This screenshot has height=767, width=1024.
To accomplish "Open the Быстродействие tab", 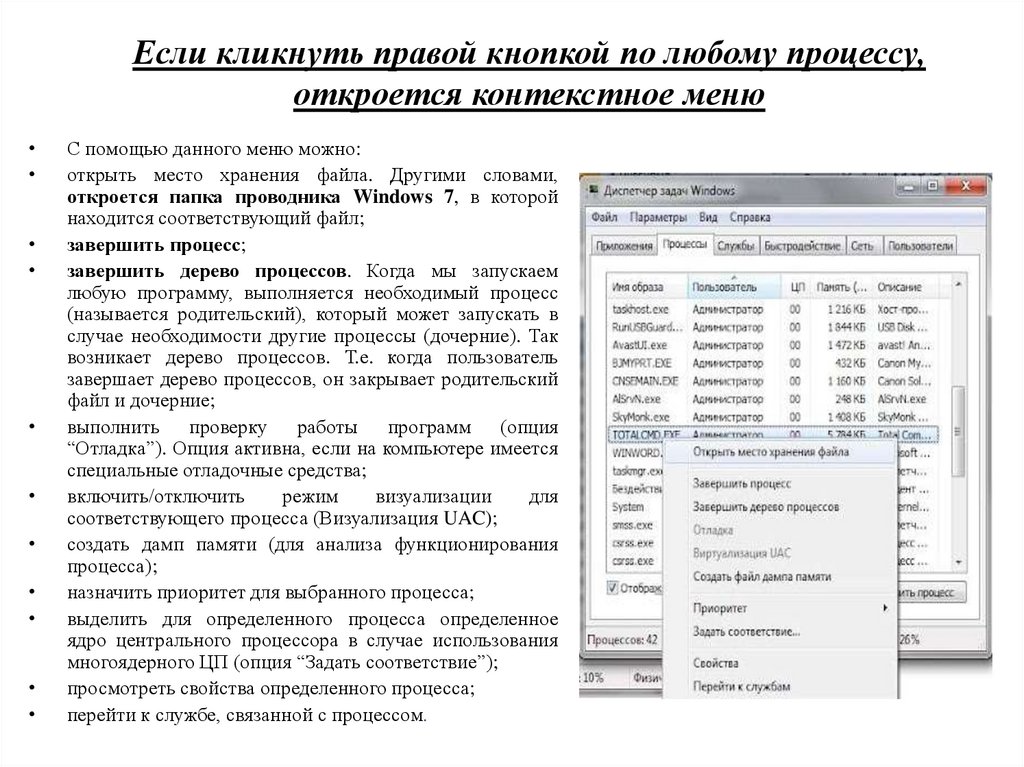I will pyautogui.click(x=802, y=246).
